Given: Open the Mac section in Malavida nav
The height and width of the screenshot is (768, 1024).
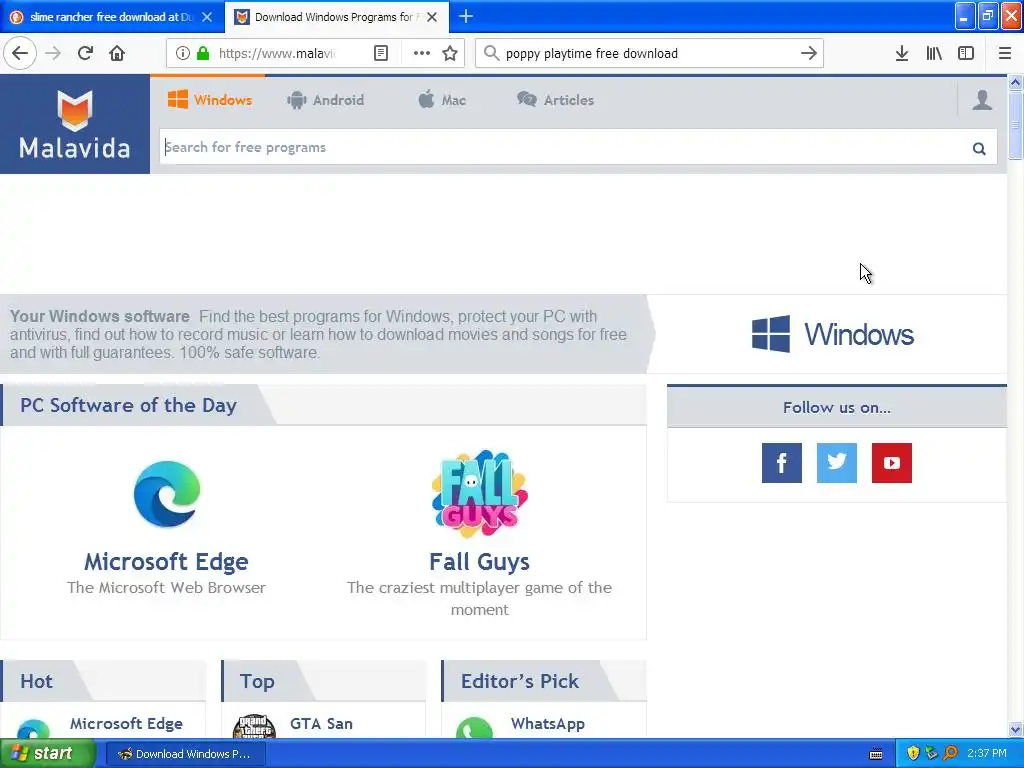Looking at the screenshot, I should [442, 100].
